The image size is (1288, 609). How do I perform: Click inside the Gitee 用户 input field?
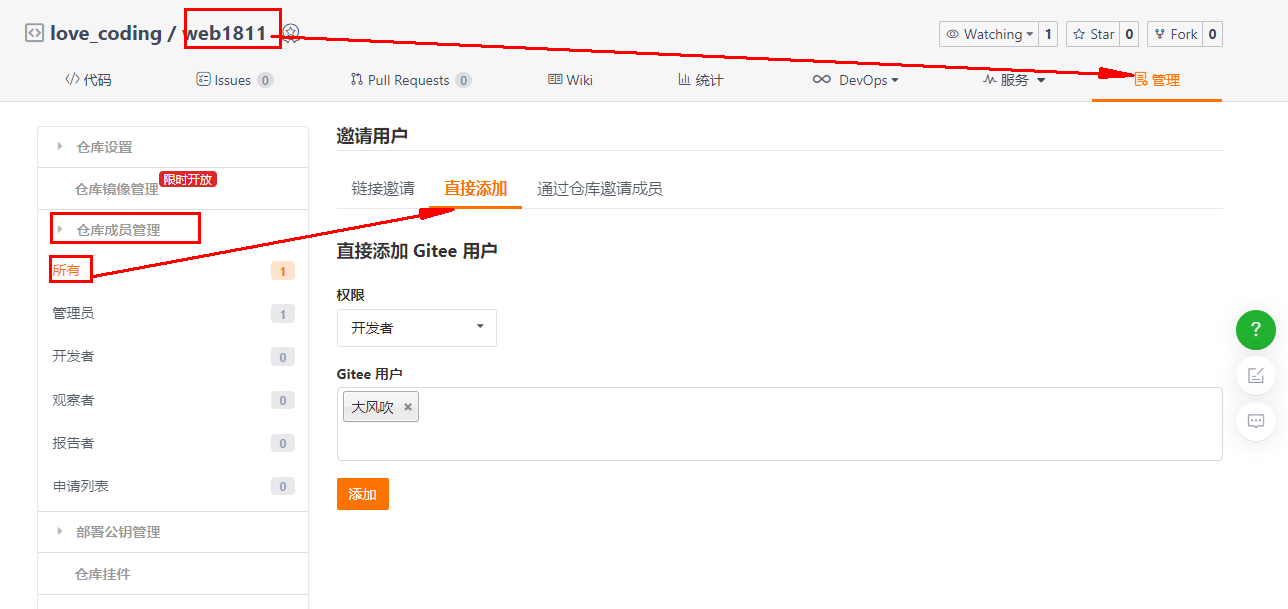(780, 424)
